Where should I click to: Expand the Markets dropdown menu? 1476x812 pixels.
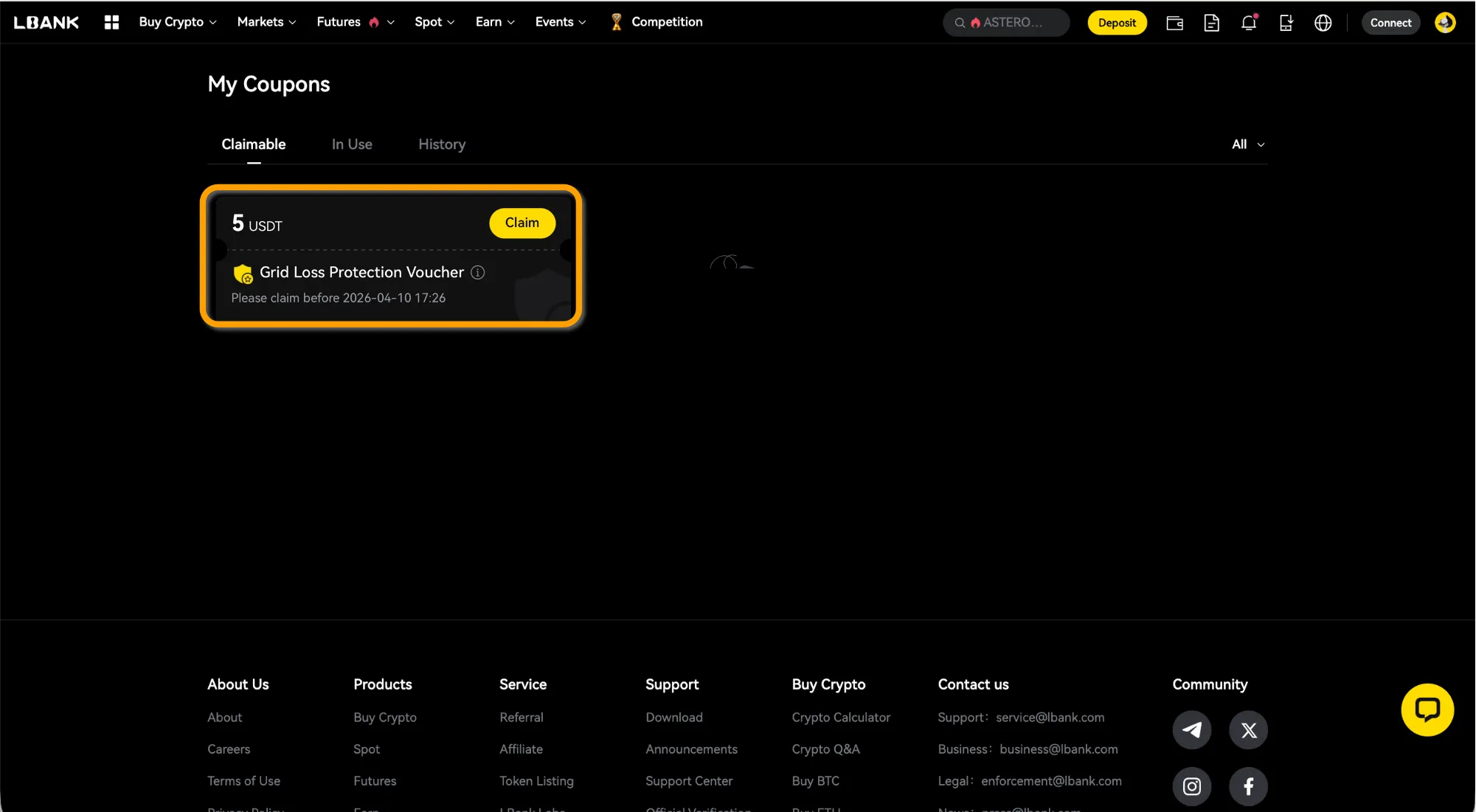(266, 22)
